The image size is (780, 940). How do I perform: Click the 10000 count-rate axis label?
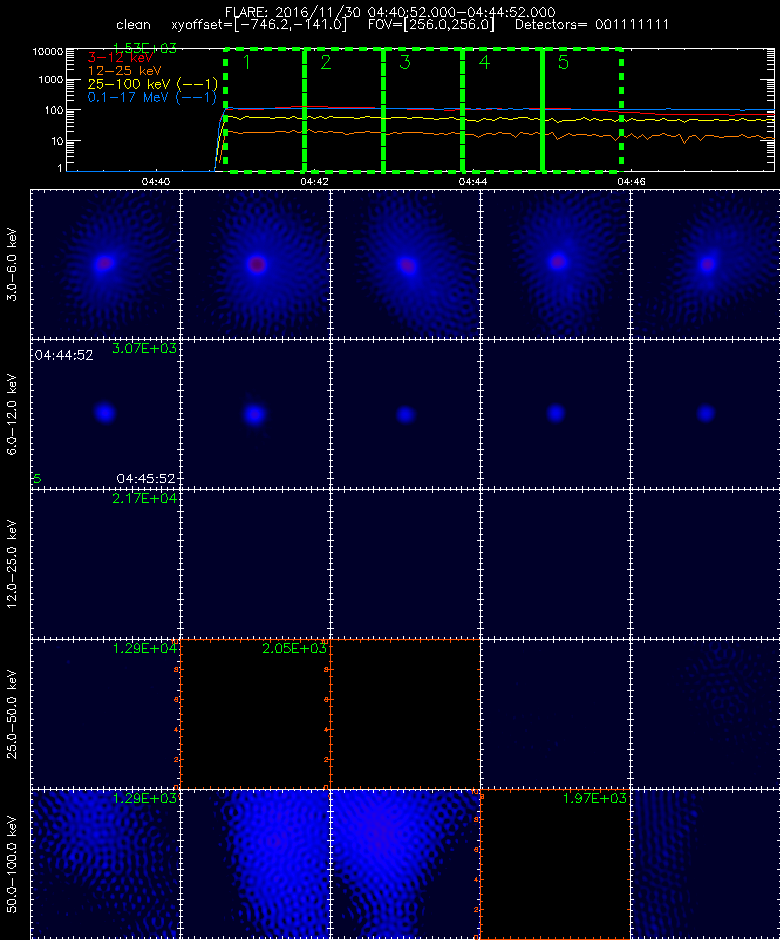48,52
